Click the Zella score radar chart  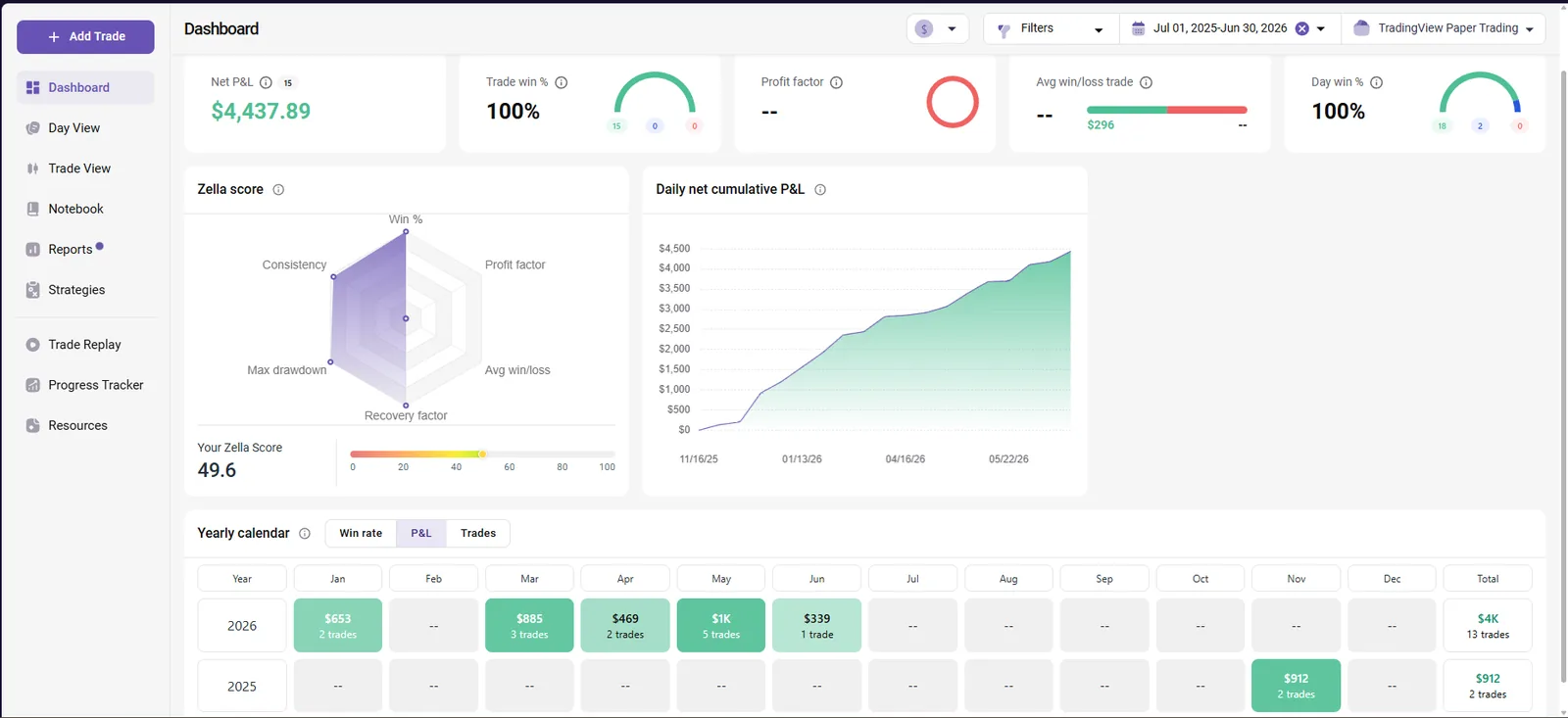[406, 318]
